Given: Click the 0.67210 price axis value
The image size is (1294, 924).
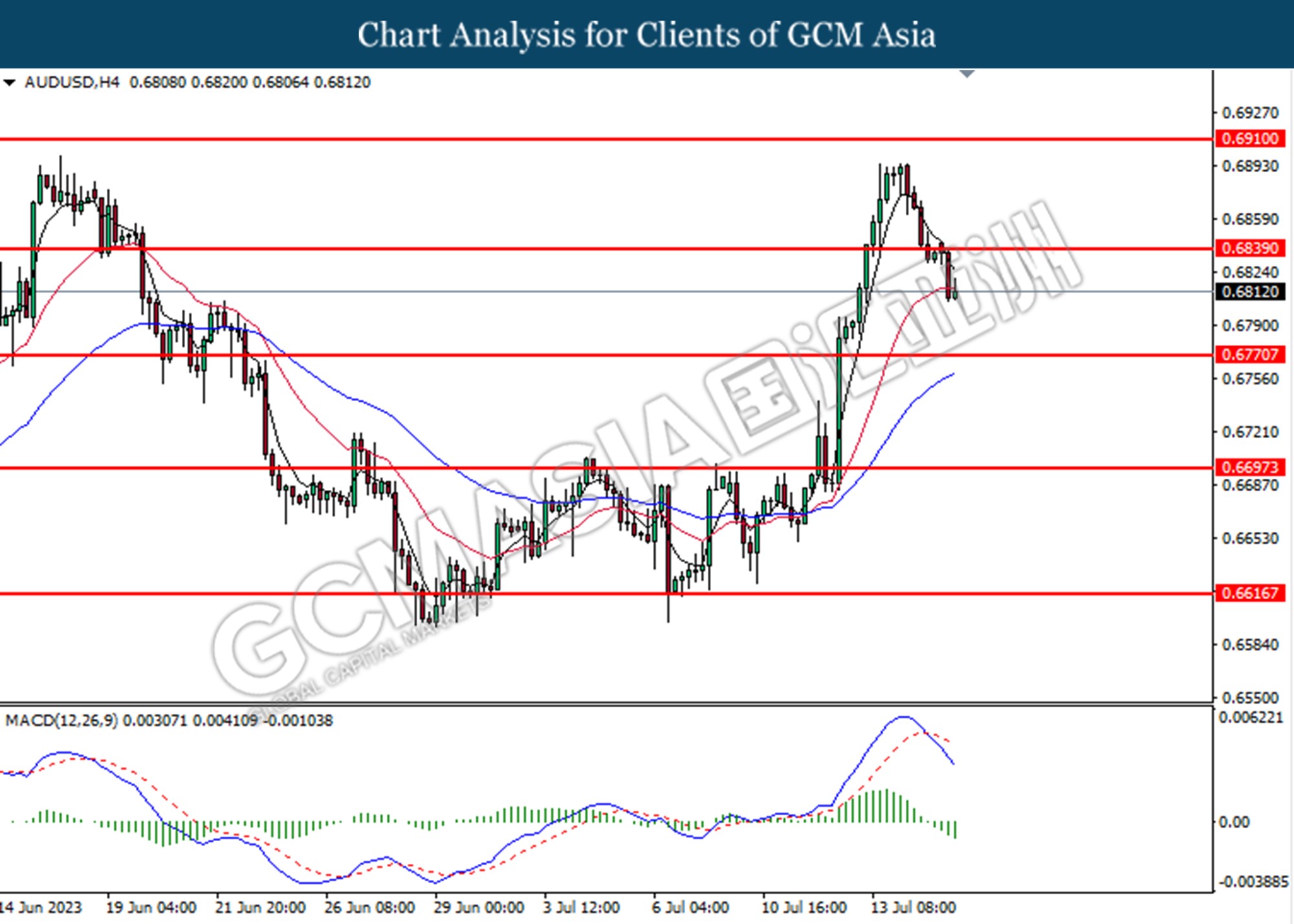Looking at the screenshot, I should [x=1250, y=431].
